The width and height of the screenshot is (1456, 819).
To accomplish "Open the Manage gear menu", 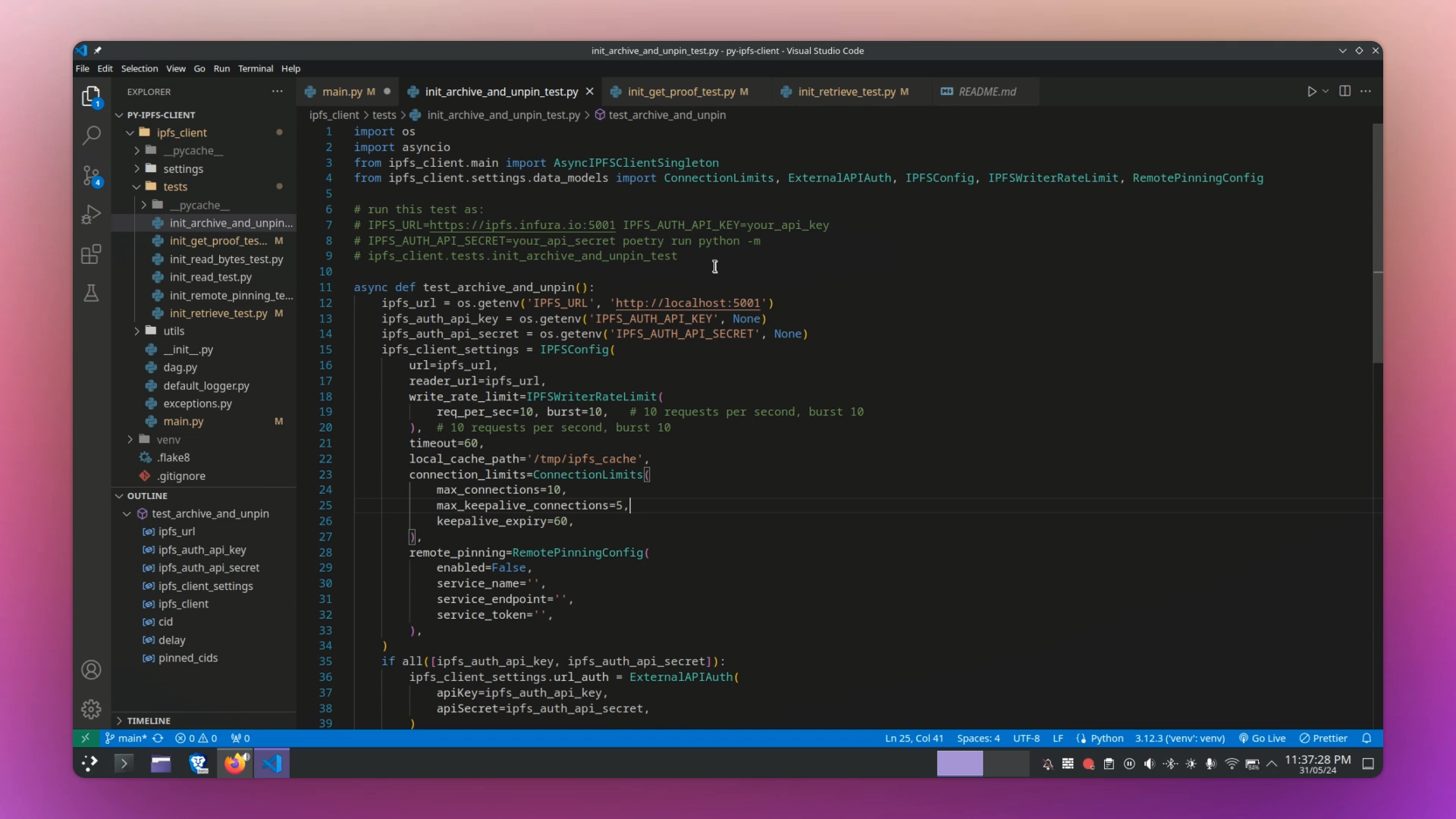I will coord(91,709).
